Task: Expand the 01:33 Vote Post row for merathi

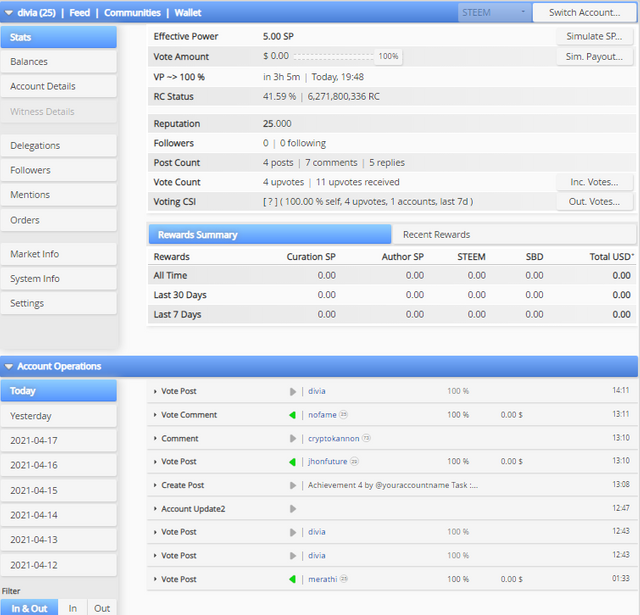Action: pos(155,579)
